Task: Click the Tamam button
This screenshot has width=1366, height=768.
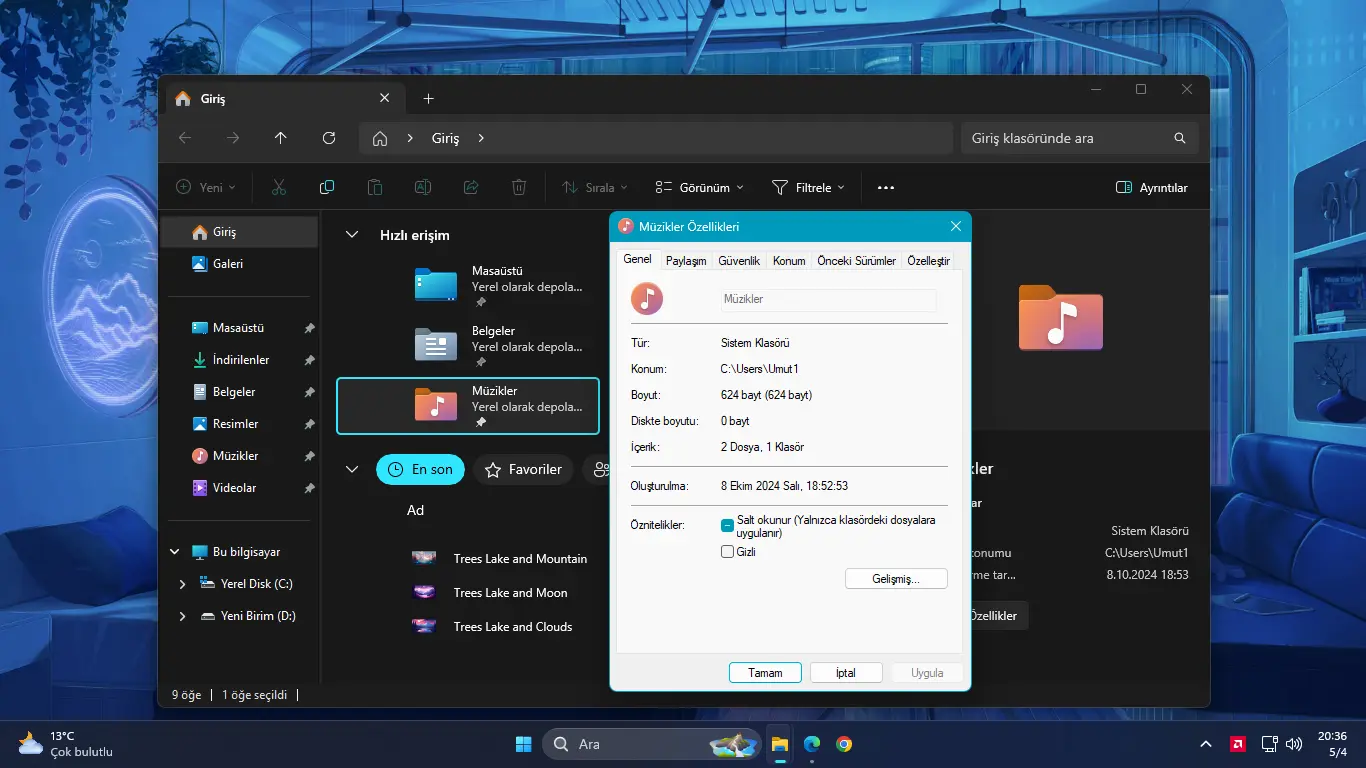Action: pos(766,673)
